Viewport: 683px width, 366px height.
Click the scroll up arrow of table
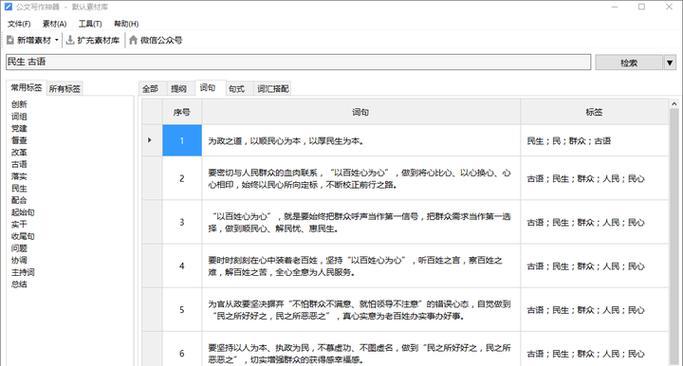coord(674,104)
